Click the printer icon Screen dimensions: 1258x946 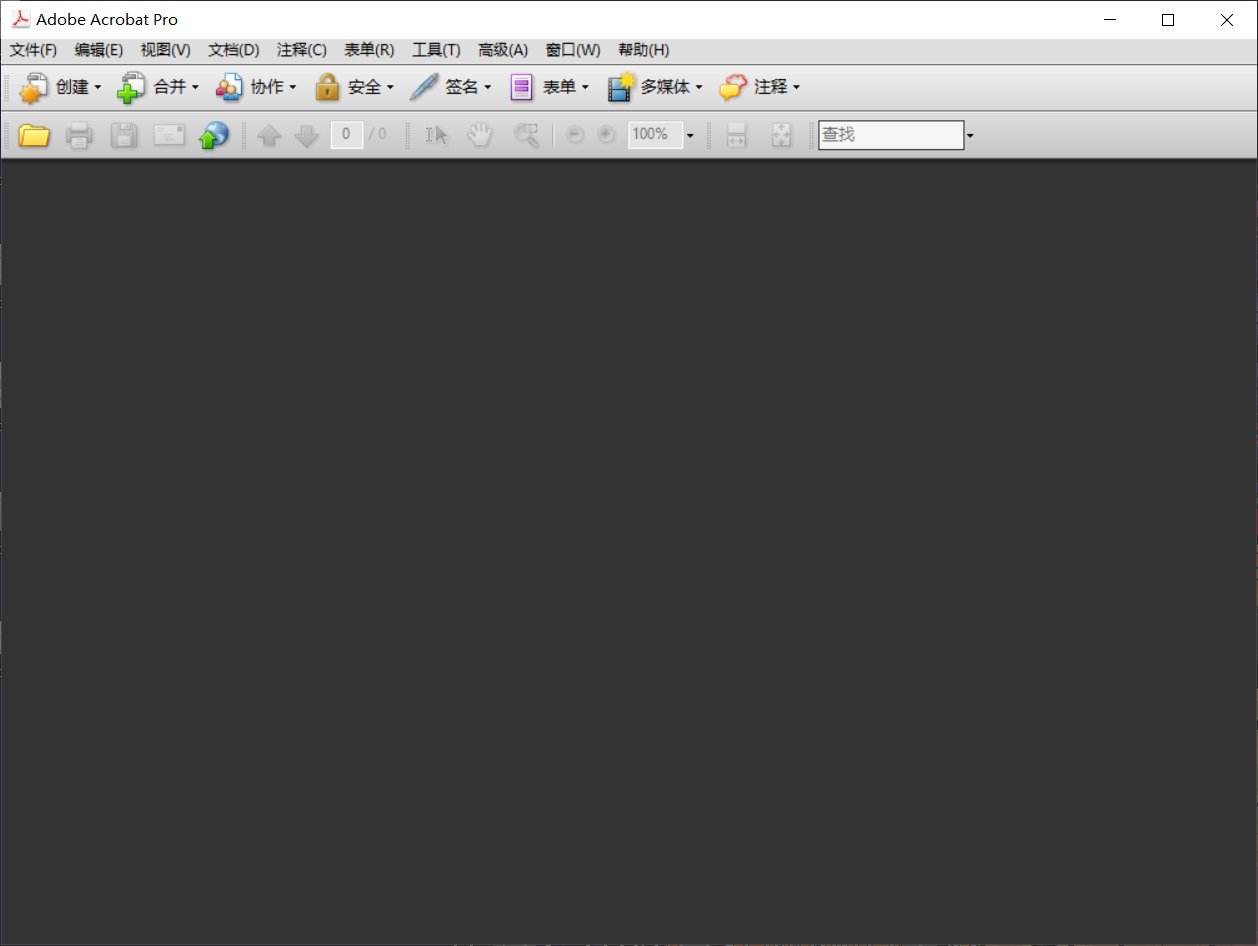point(79,135)
